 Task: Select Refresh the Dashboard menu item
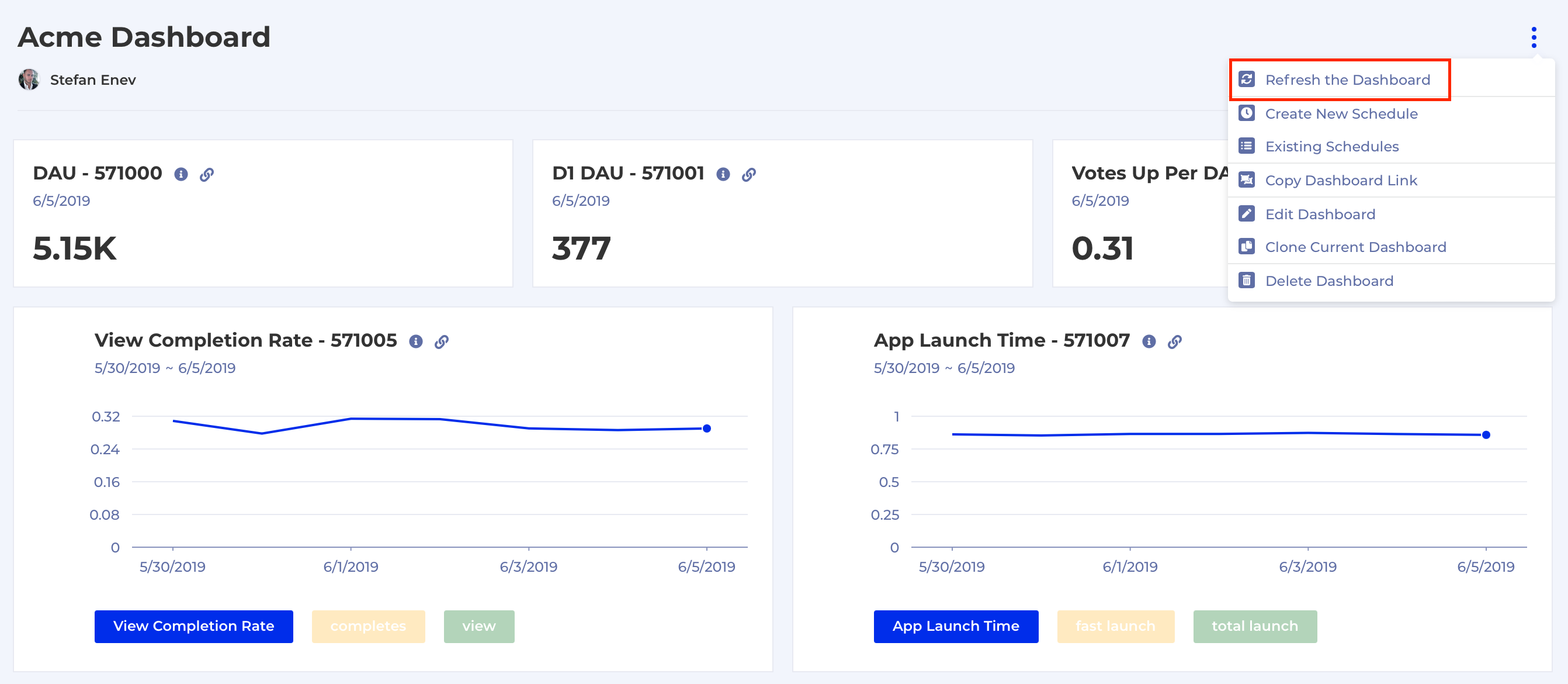click(x=1347, y=80)
